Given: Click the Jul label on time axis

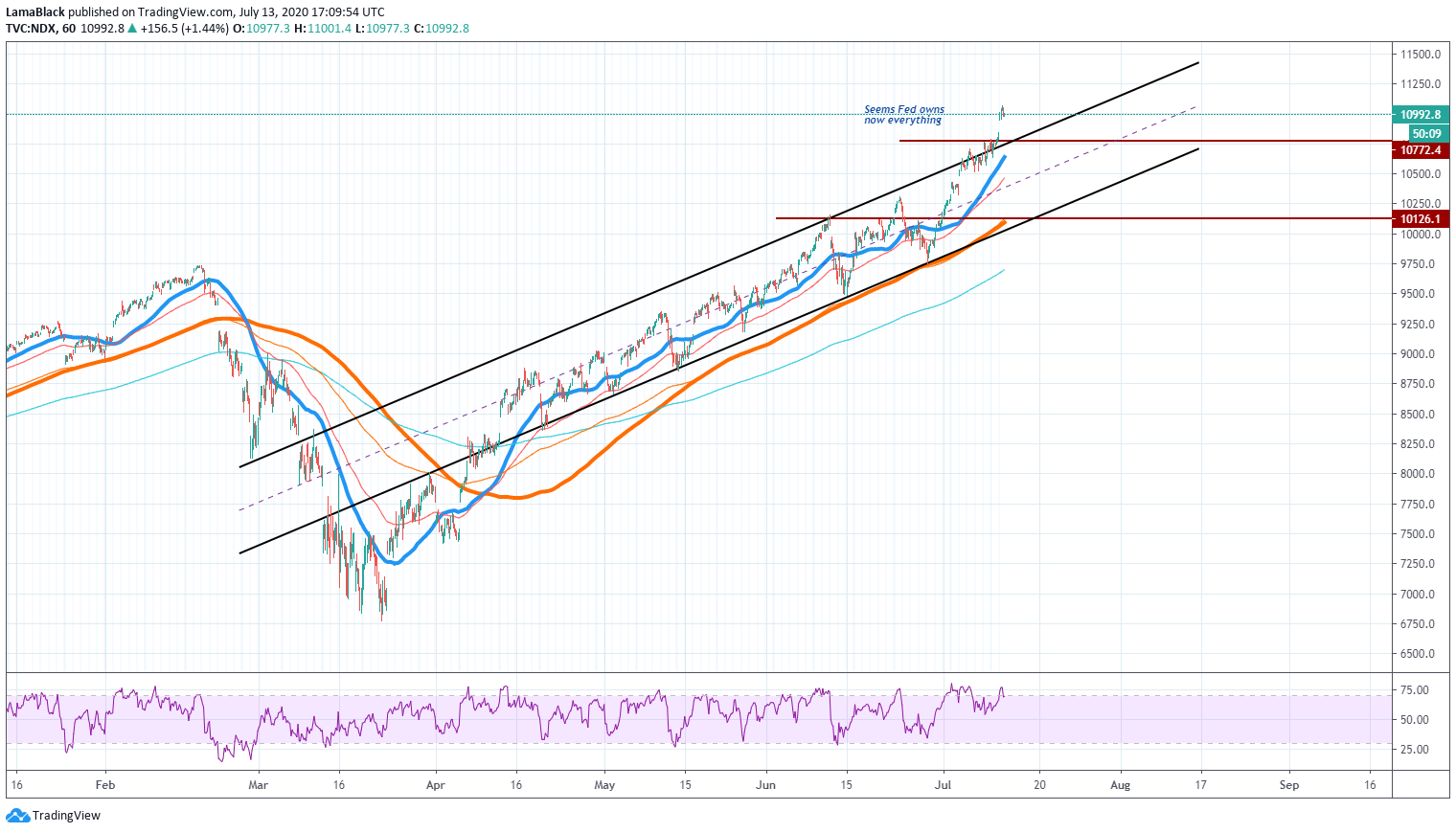Looking at the screenshot, I should 944,785.
